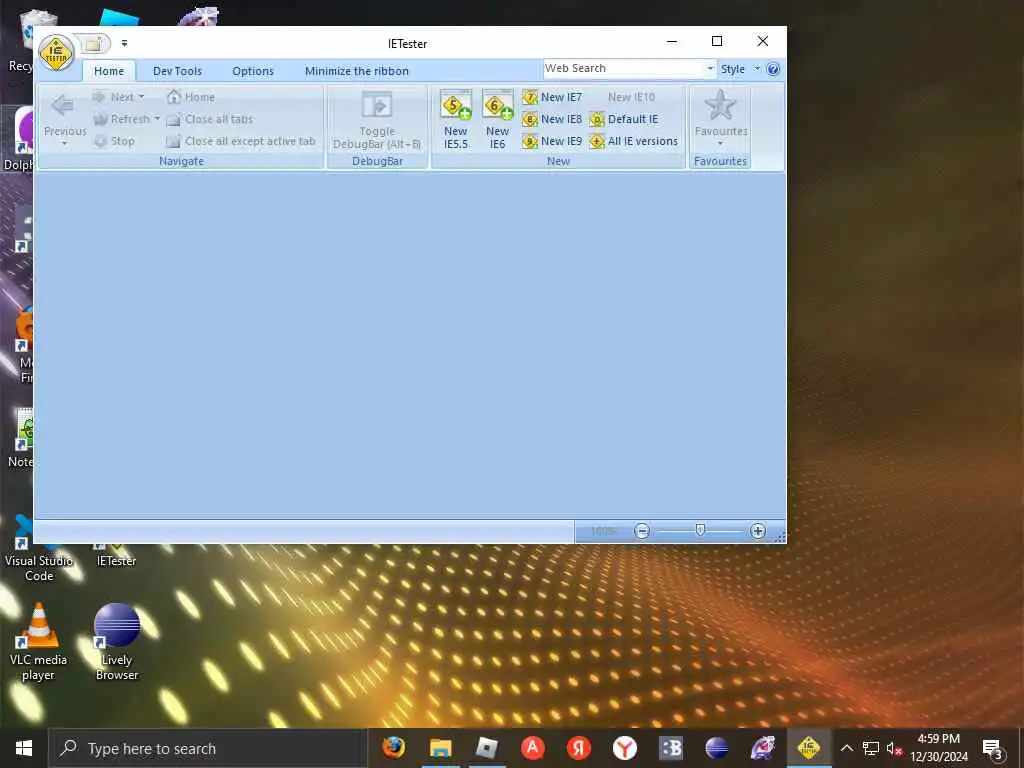Open a New IE9 tab
The image size is (1024, 768).
(x=552, y=141)
